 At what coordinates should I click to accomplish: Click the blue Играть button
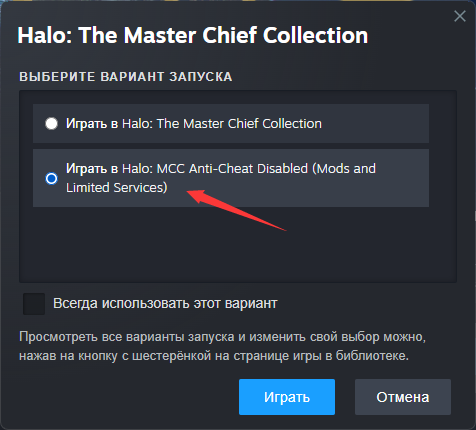tap(287, 397)
